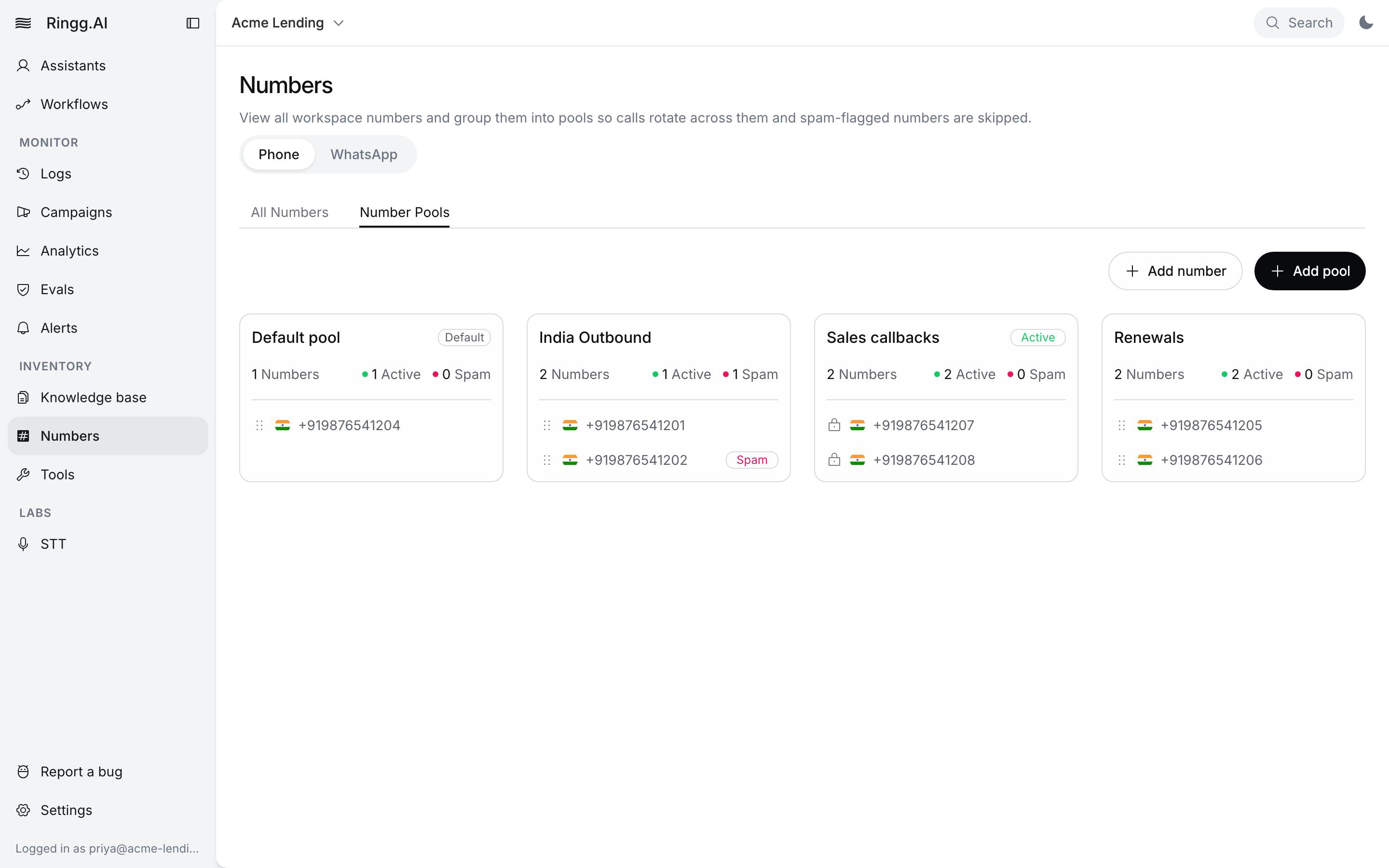Image resolution: width=1389 pixels, height=868 pixels.
Task: Click the drag handle for +919876541201
Action: point(547,425)
